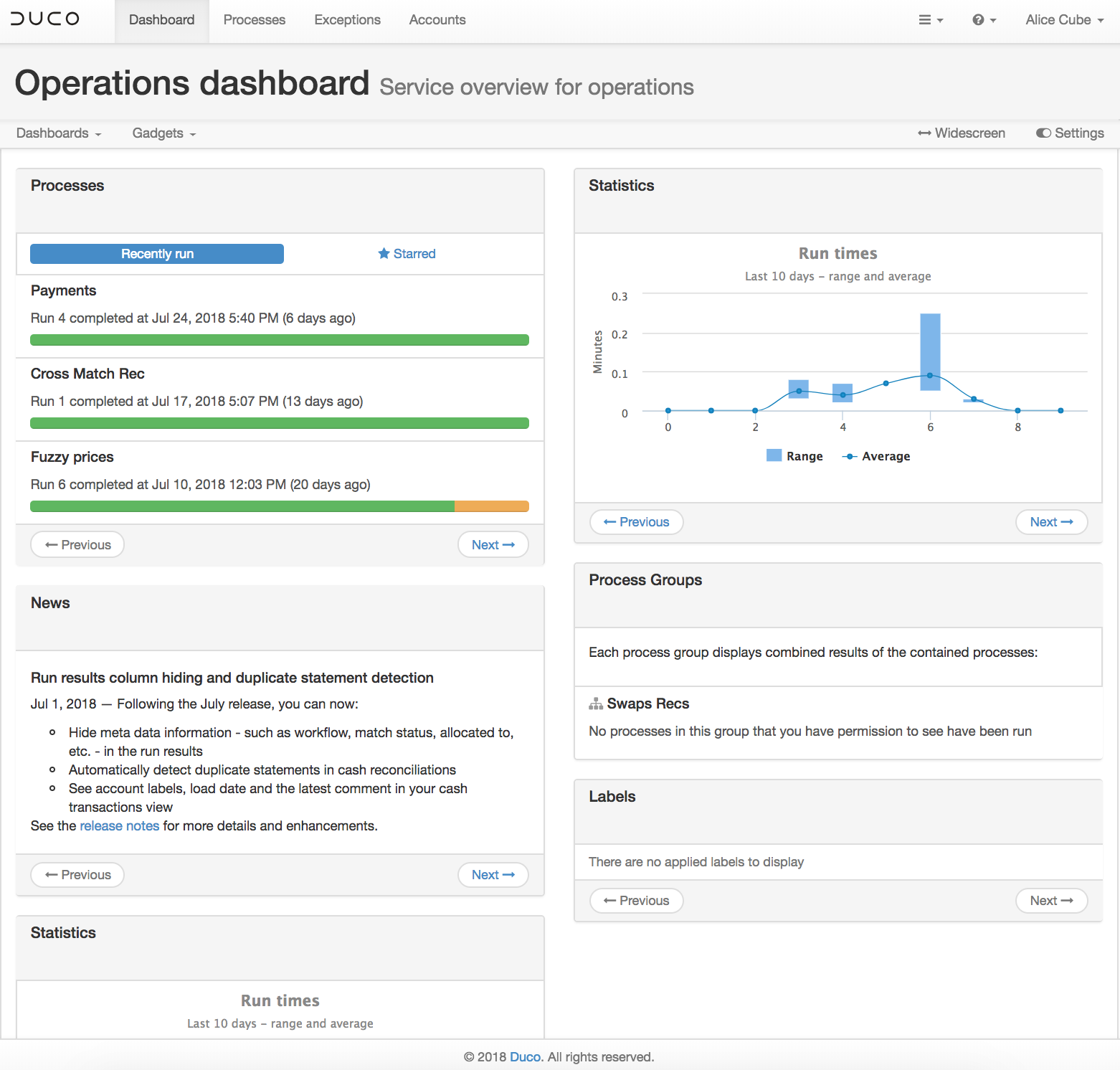Toggle the Widescreen arrows icon
Screen dimensions: 1120x1070
925,133
